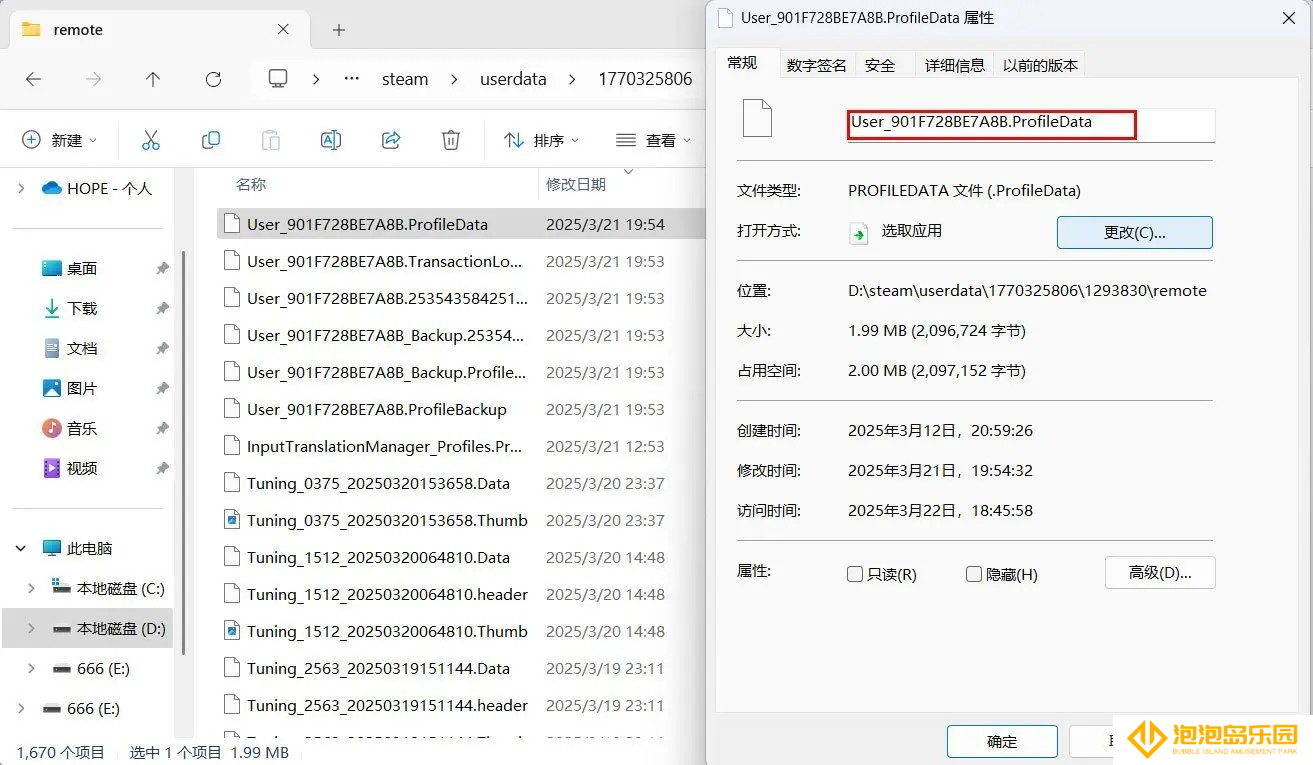Click userdata in the address breadcrumb
This screenshot has height=765, width=1313.
tap(513, 79)
